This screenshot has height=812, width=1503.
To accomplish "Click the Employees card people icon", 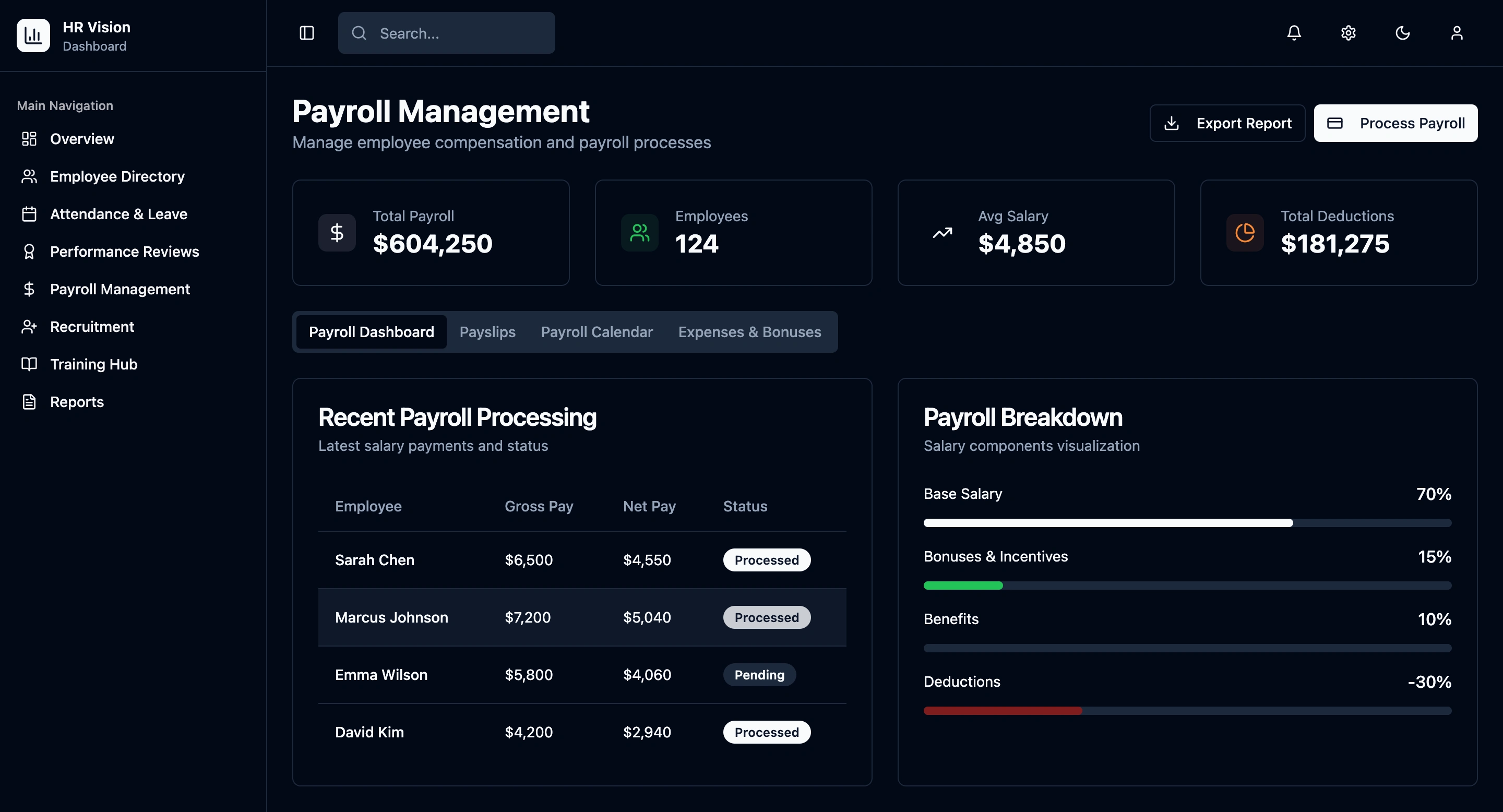I will [x=639, y=233].
